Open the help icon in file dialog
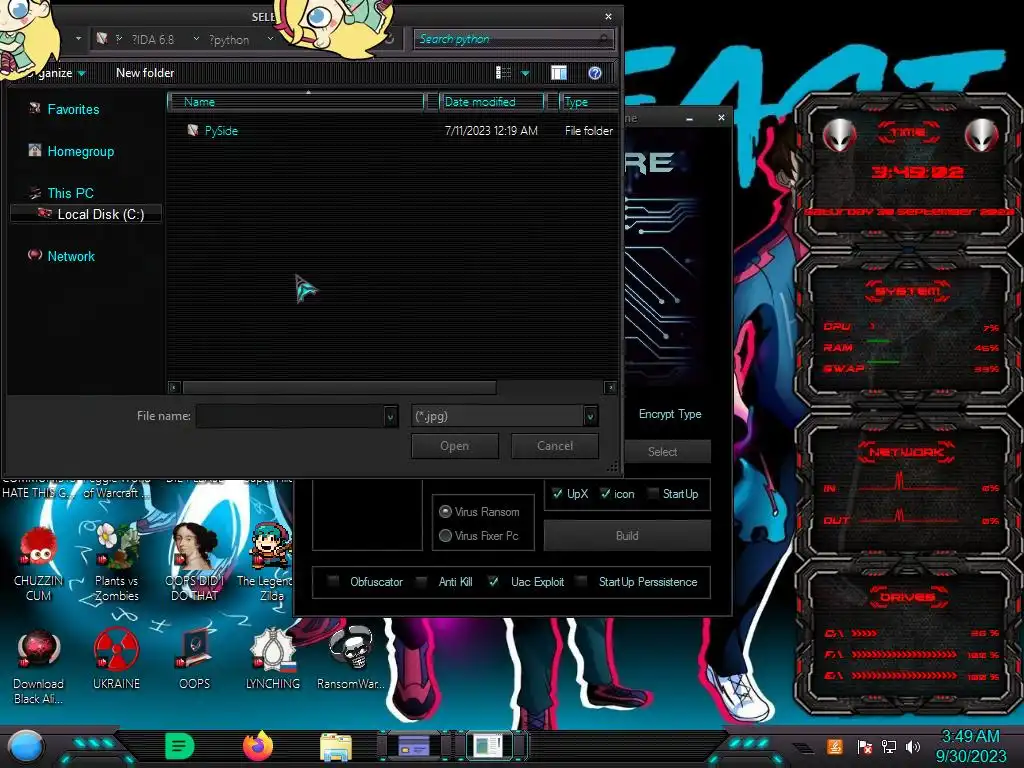 pyautogui.click(x=594, y=73)
